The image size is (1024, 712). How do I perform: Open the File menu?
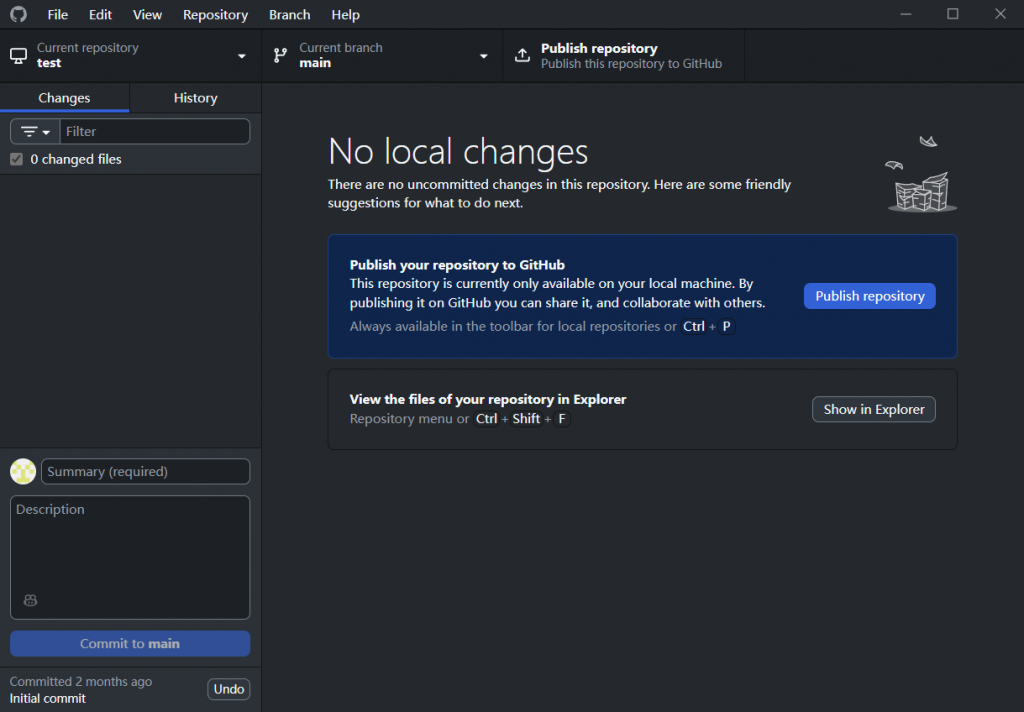tap(57, 14)
